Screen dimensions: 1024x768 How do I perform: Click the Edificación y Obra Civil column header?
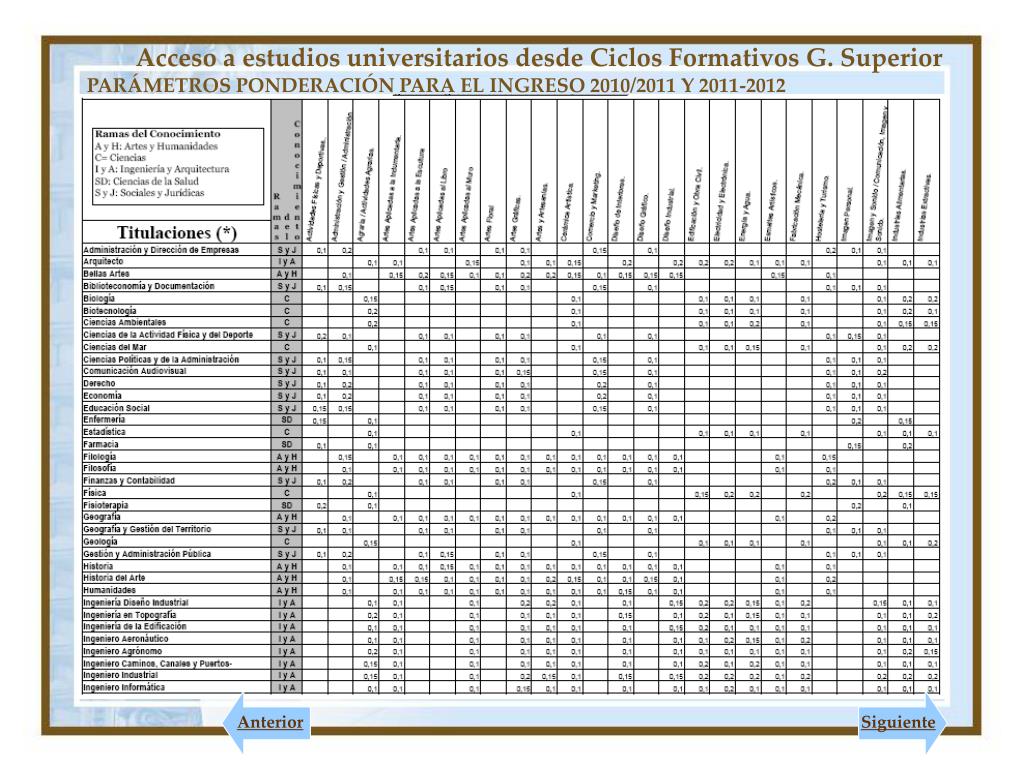click(697, 204)
